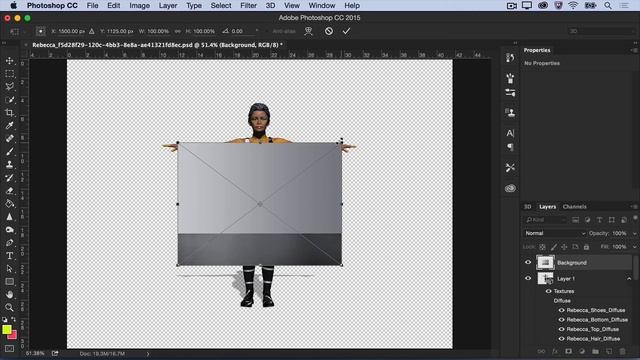Screen dimensions: 640x360
Task: Select the Move tool
Action: pos(9,61)
